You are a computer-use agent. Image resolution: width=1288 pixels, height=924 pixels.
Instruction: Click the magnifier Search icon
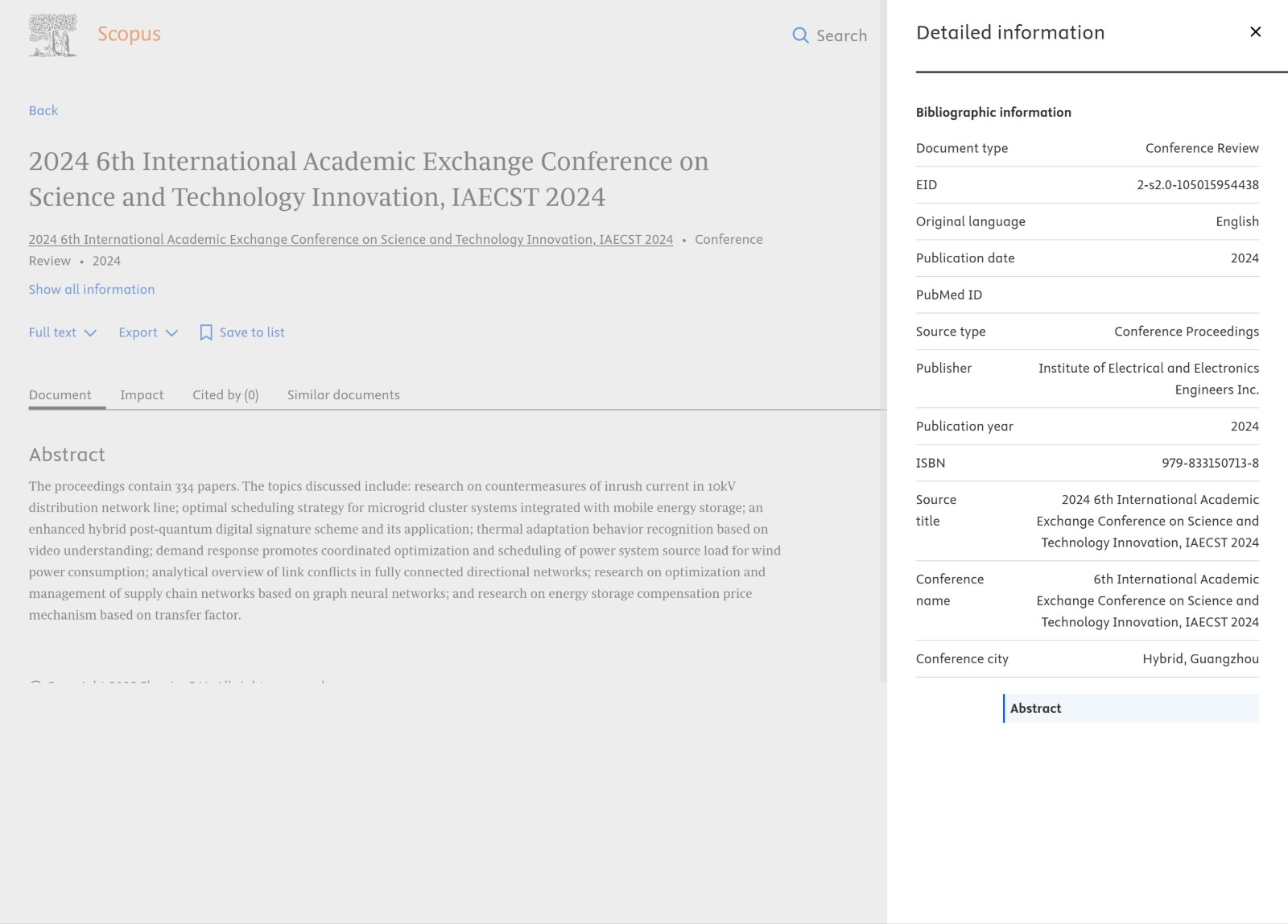pos(800,35)
